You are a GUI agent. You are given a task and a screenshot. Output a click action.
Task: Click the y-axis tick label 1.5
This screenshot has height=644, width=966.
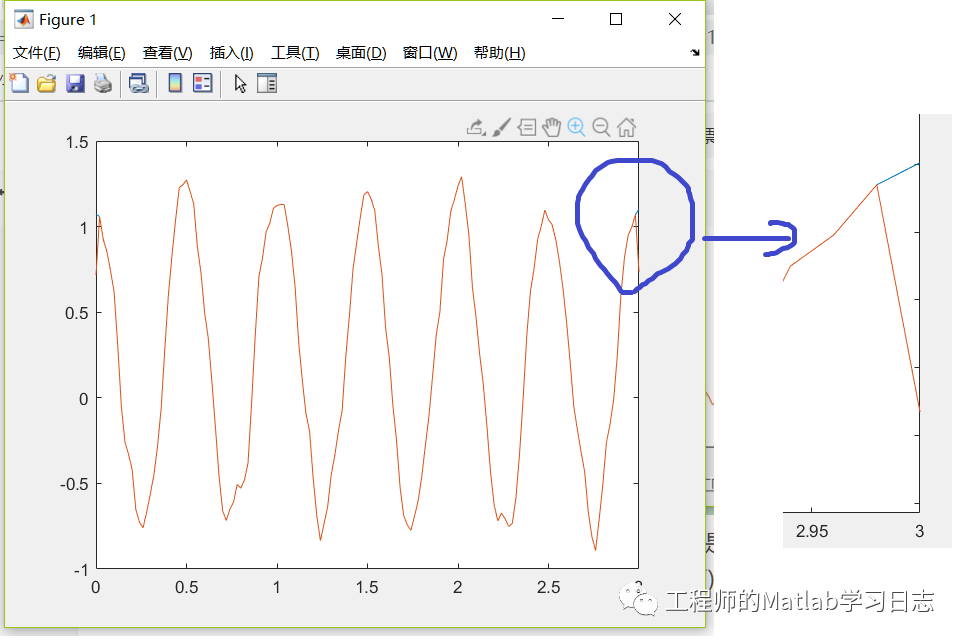(77, 143)
